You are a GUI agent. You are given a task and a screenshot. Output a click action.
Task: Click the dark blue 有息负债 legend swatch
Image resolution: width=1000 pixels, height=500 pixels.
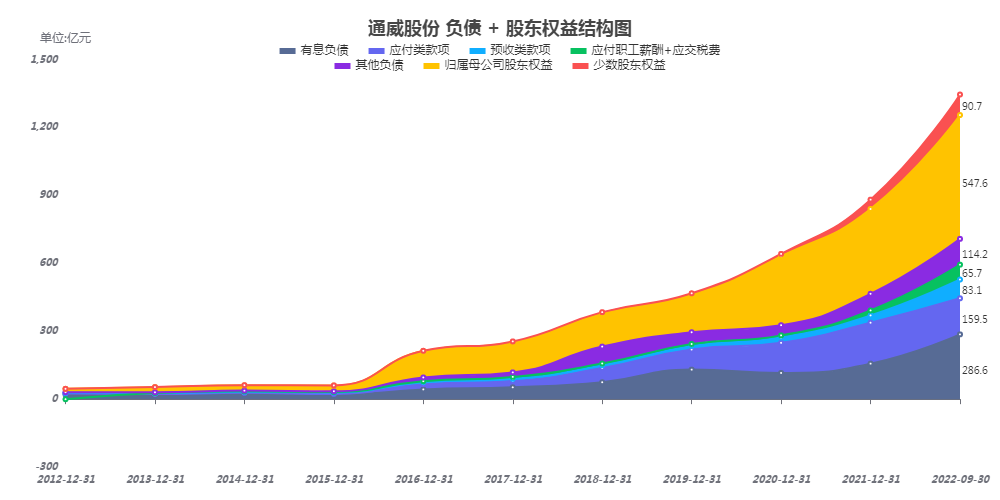tap(288, 50)
